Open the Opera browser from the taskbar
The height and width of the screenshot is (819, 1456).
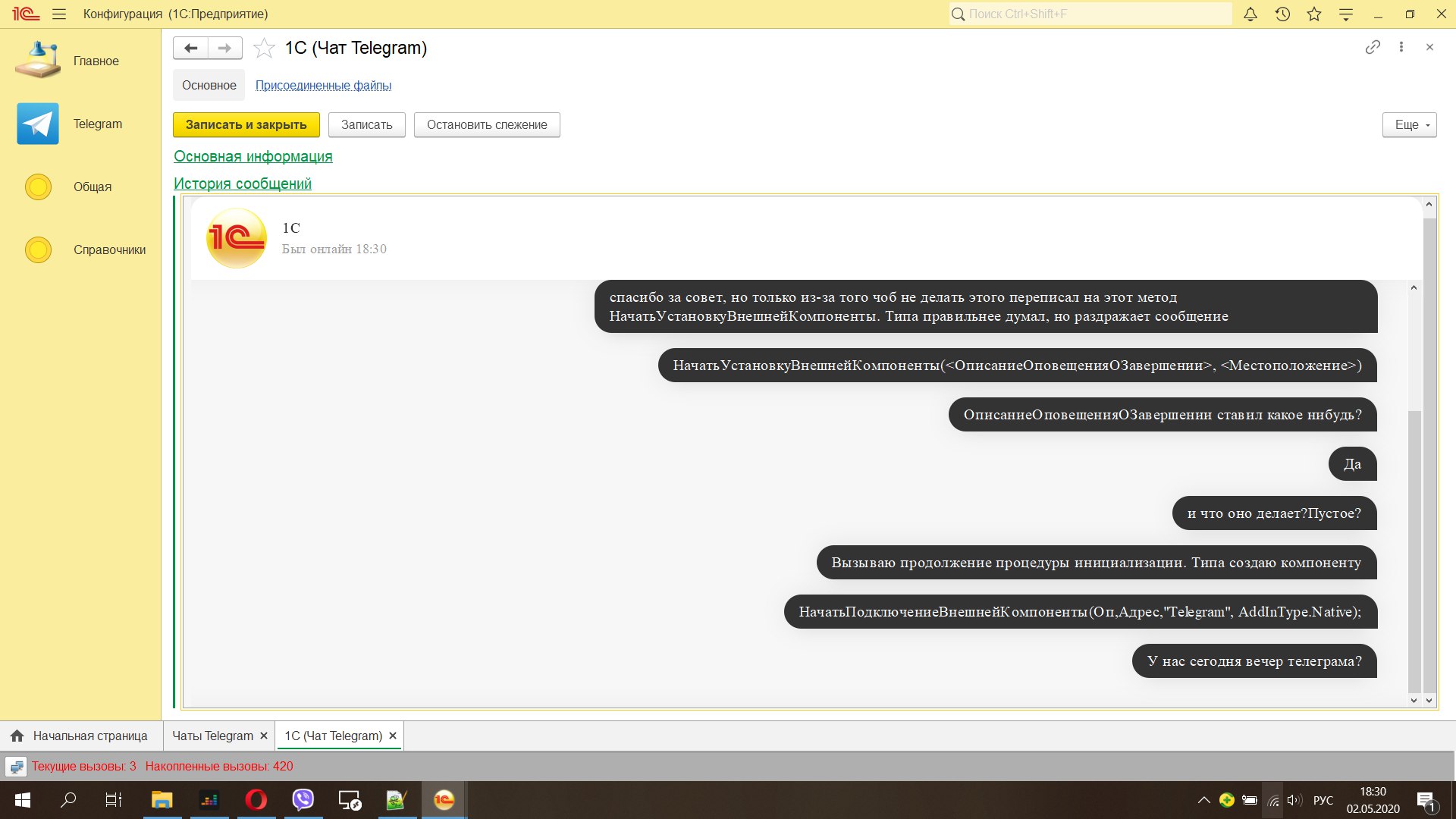256,800
